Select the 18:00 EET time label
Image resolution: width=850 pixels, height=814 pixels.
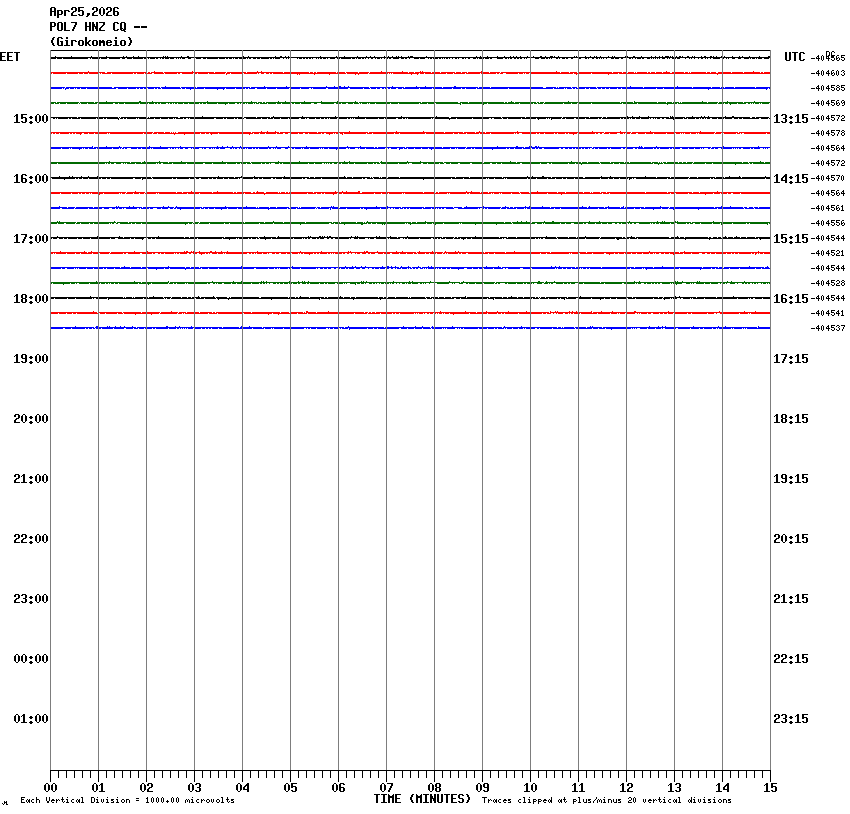pos(30,299)
